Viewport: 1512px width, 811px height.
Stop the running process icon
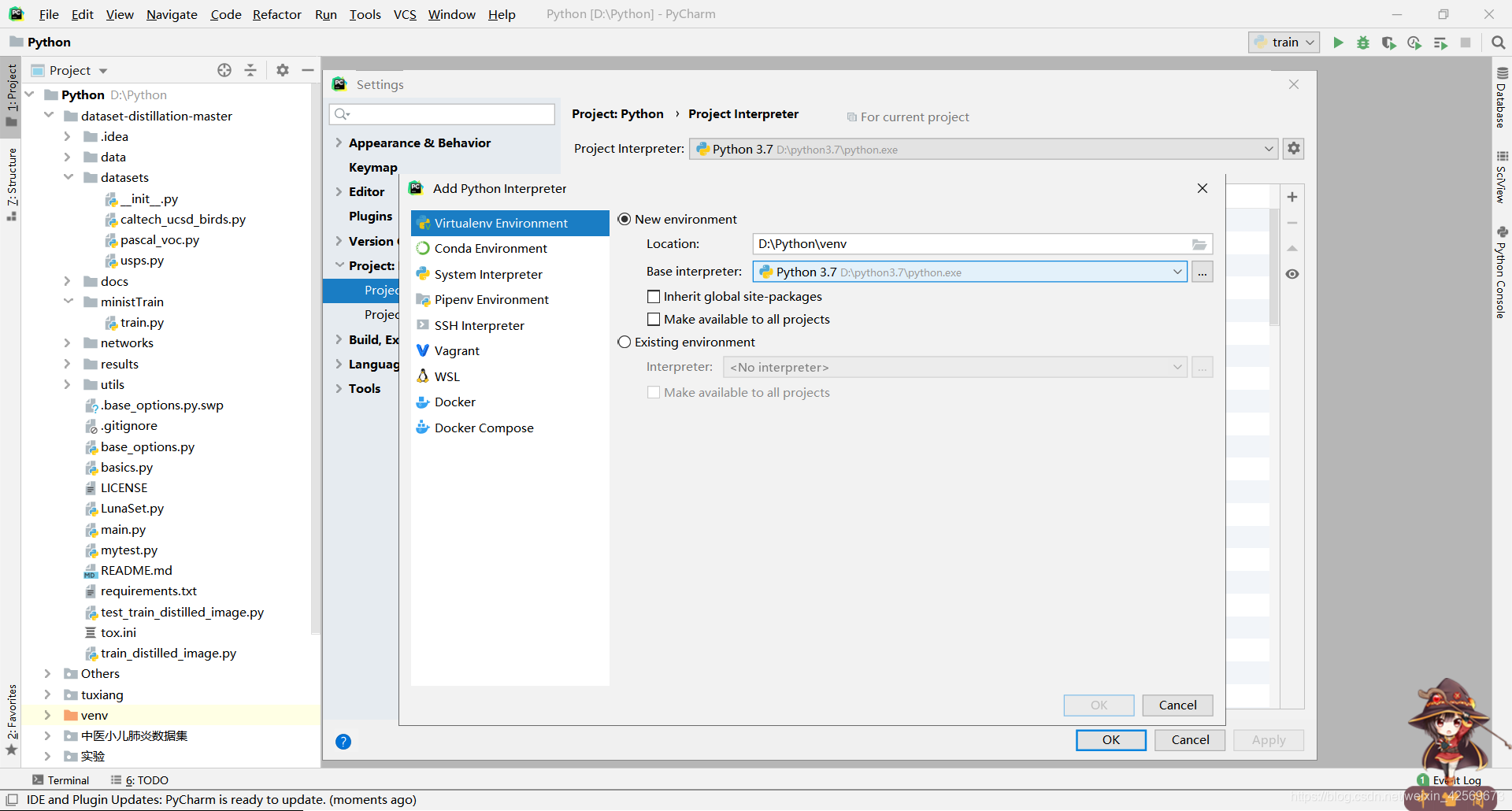click(1466, 43)
